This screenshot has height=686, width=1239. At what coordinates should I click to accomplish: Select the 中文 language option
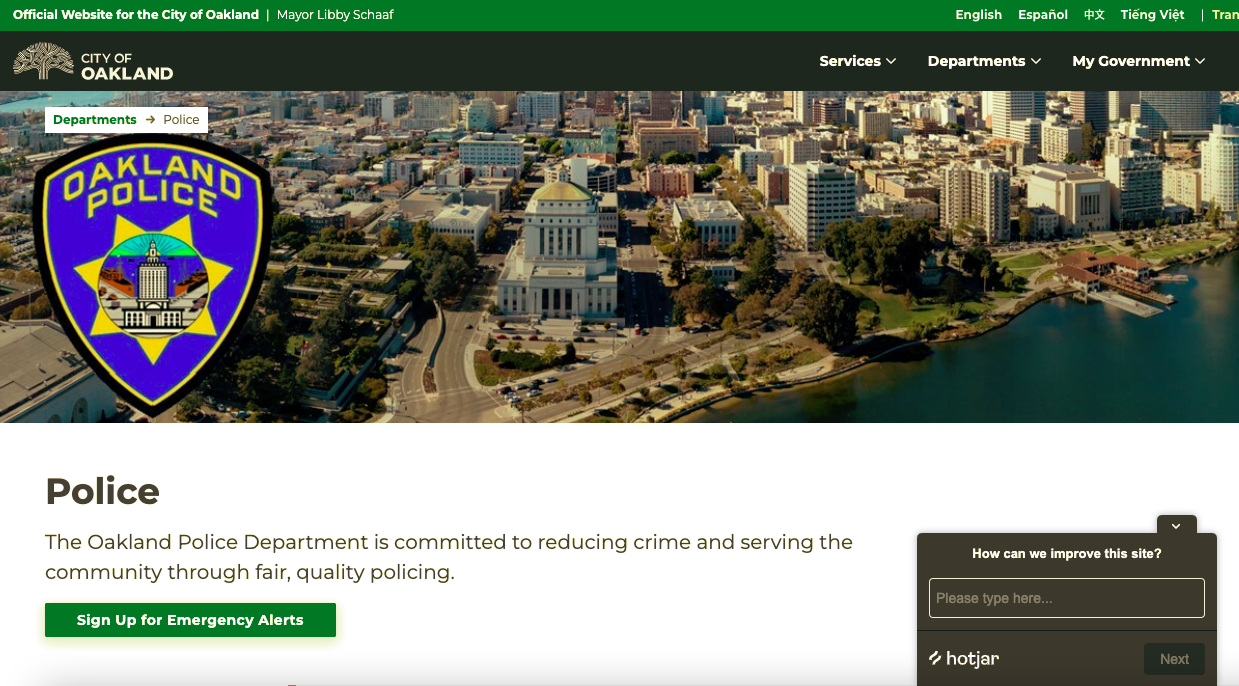(x=1094, y=15)
